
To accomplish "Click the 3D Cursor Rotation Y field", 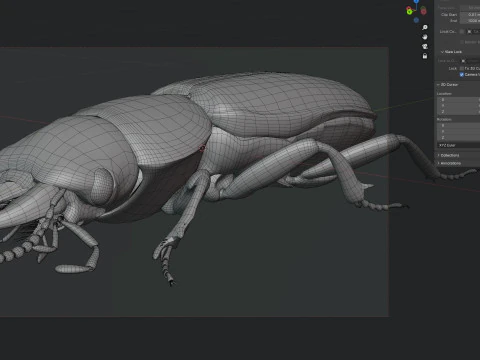I will click(458, 132).
